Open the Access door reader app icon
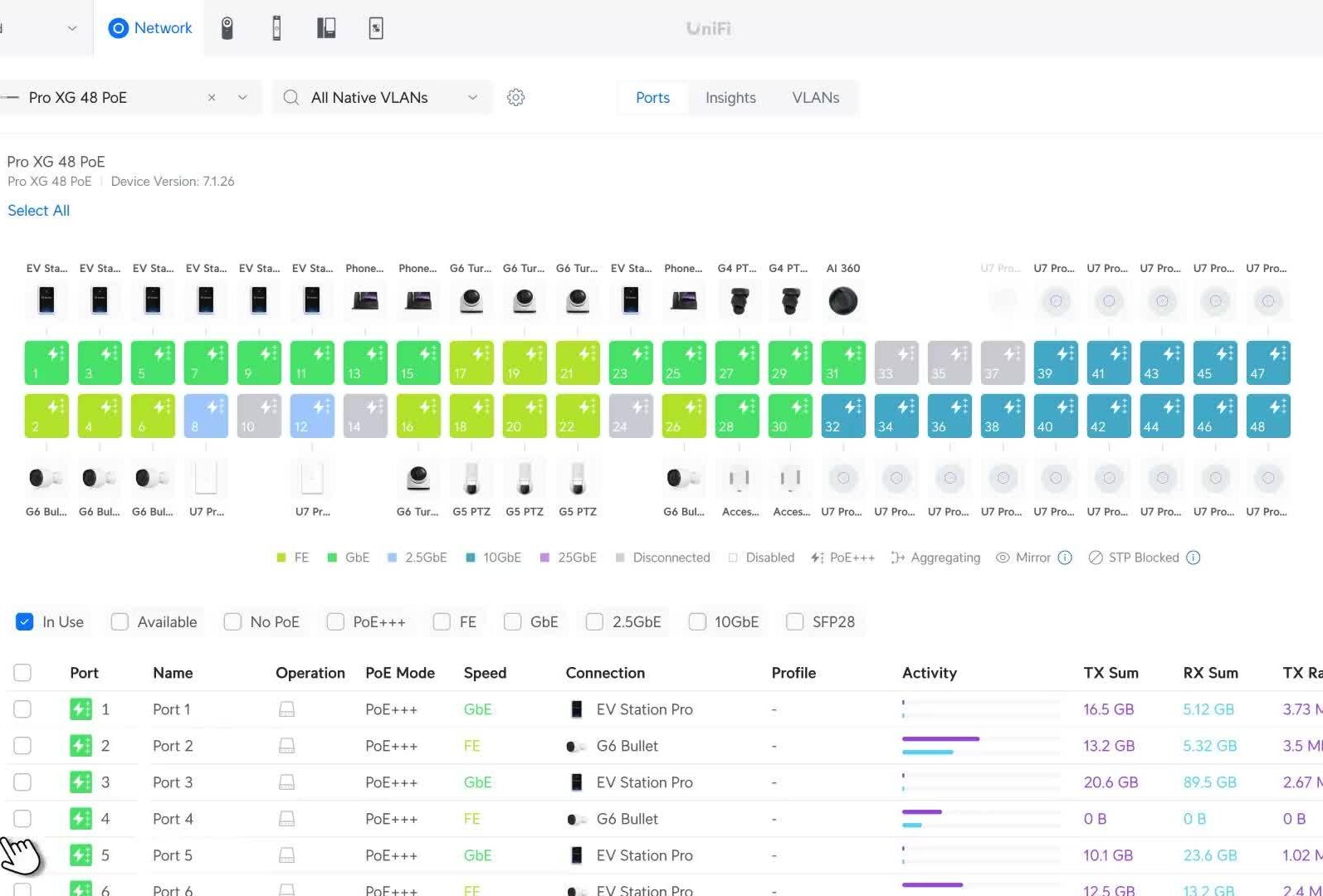This screenshot has width=1323, height=896. pos(276,28)
